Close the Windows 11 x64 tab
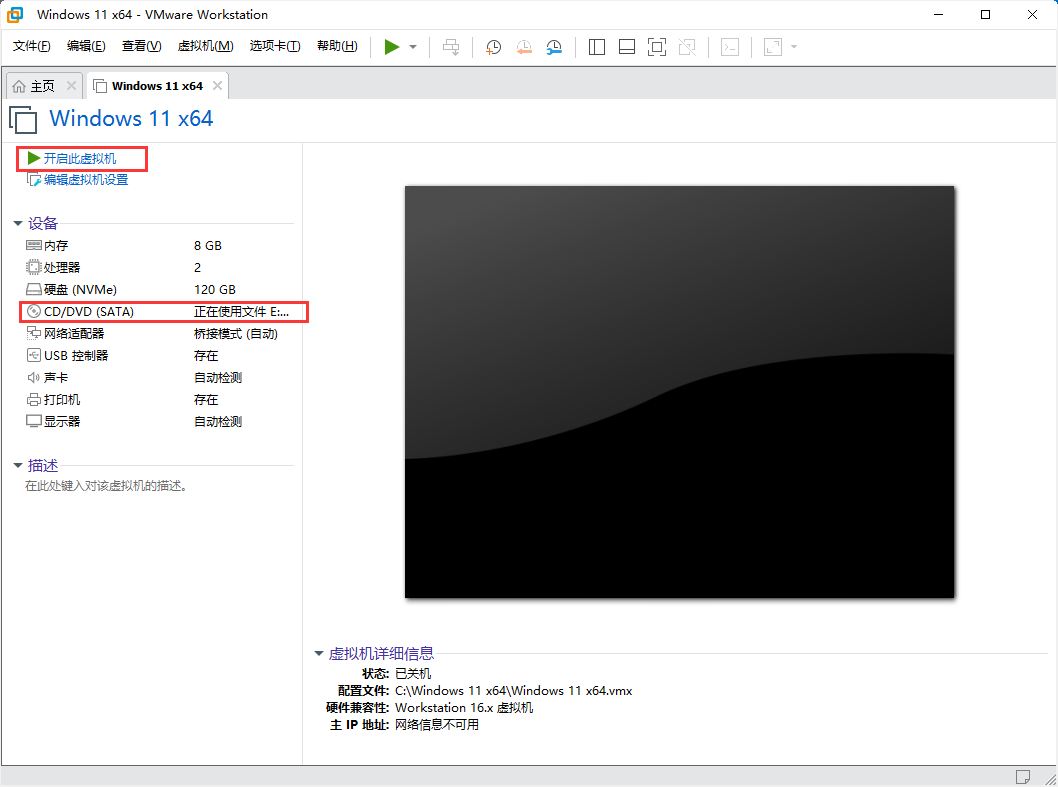The height and width of the screenshot is (787, 1058). tap(217, 86)
